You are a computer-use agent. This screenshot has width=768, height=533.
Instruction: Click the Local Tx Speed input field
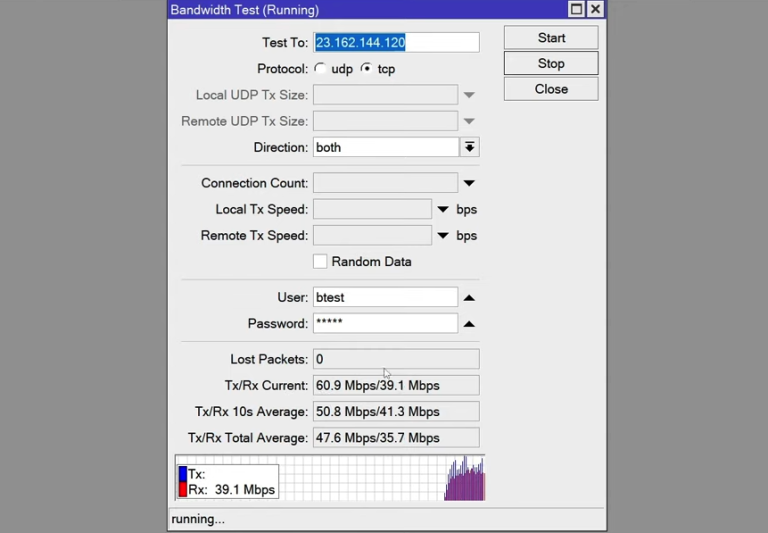tap(373, 210)
